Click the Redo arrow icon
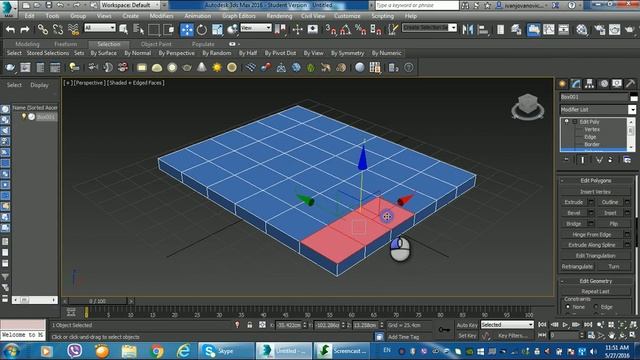This screenshot has height=360, width=640. (25, 29)
